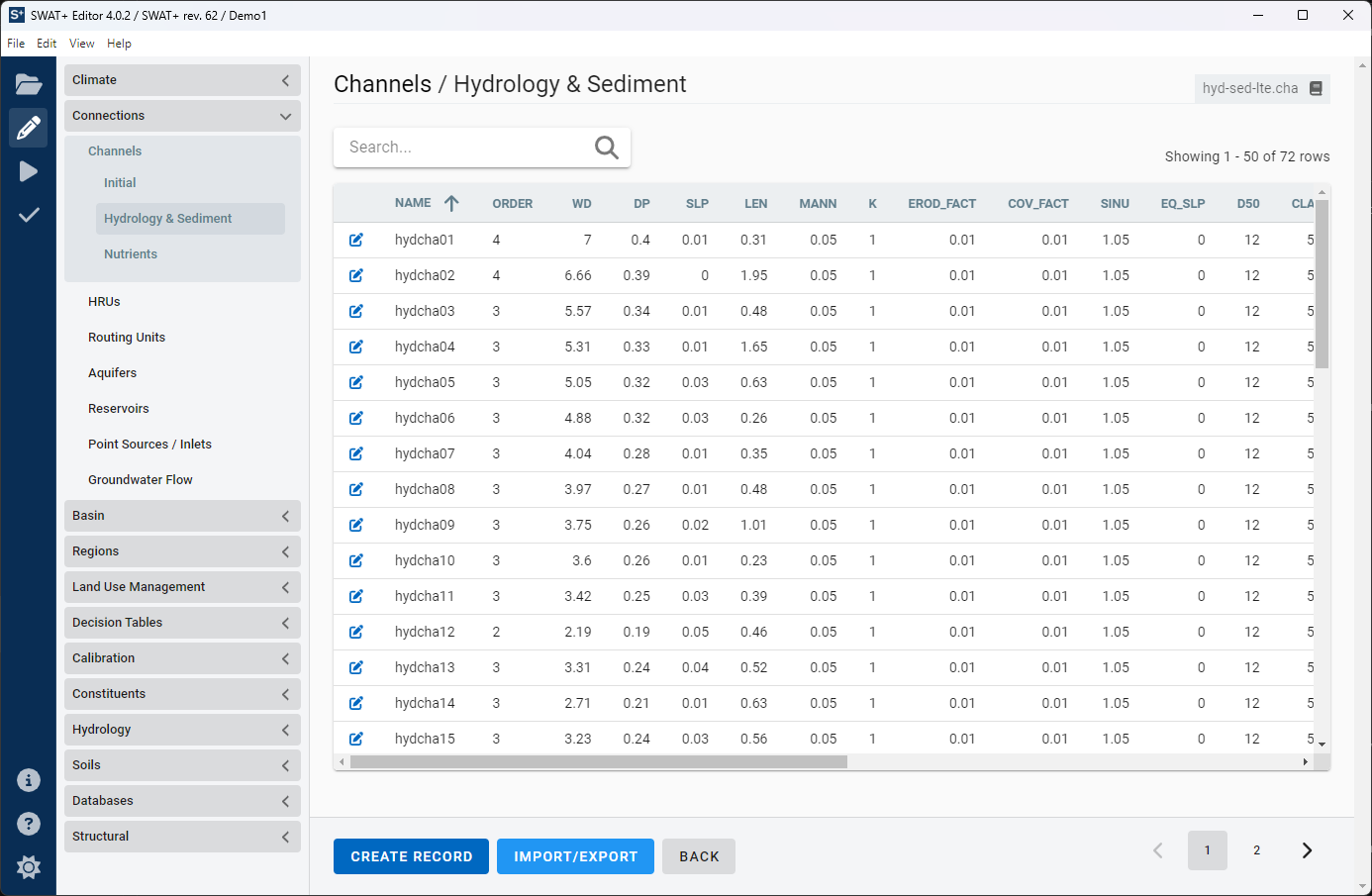
Task: Open the Reservoirs item
Action: pos(118,409)
